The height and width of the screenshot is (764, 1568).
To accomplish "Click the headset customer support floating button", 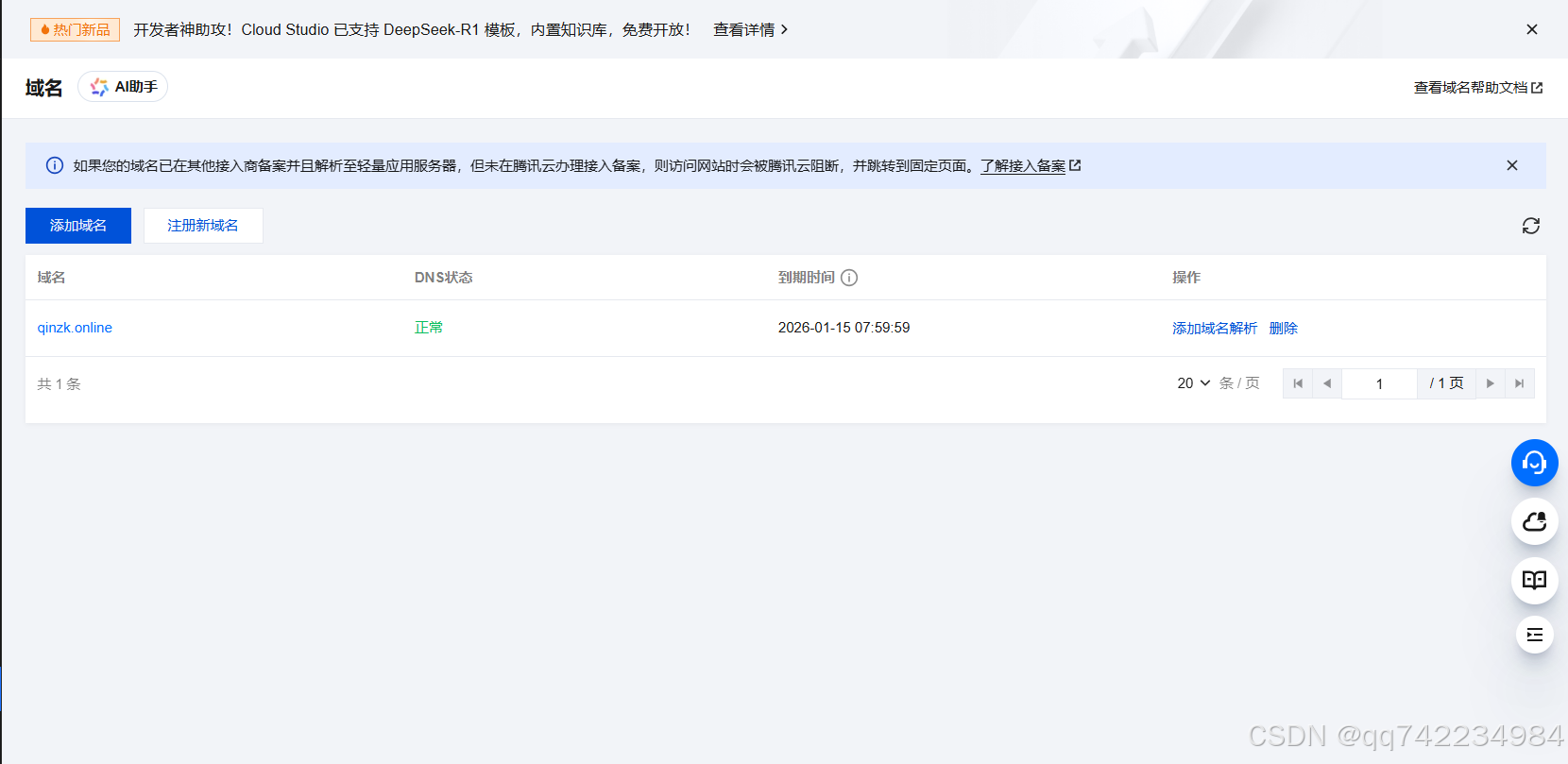I will coord(1534,463).
